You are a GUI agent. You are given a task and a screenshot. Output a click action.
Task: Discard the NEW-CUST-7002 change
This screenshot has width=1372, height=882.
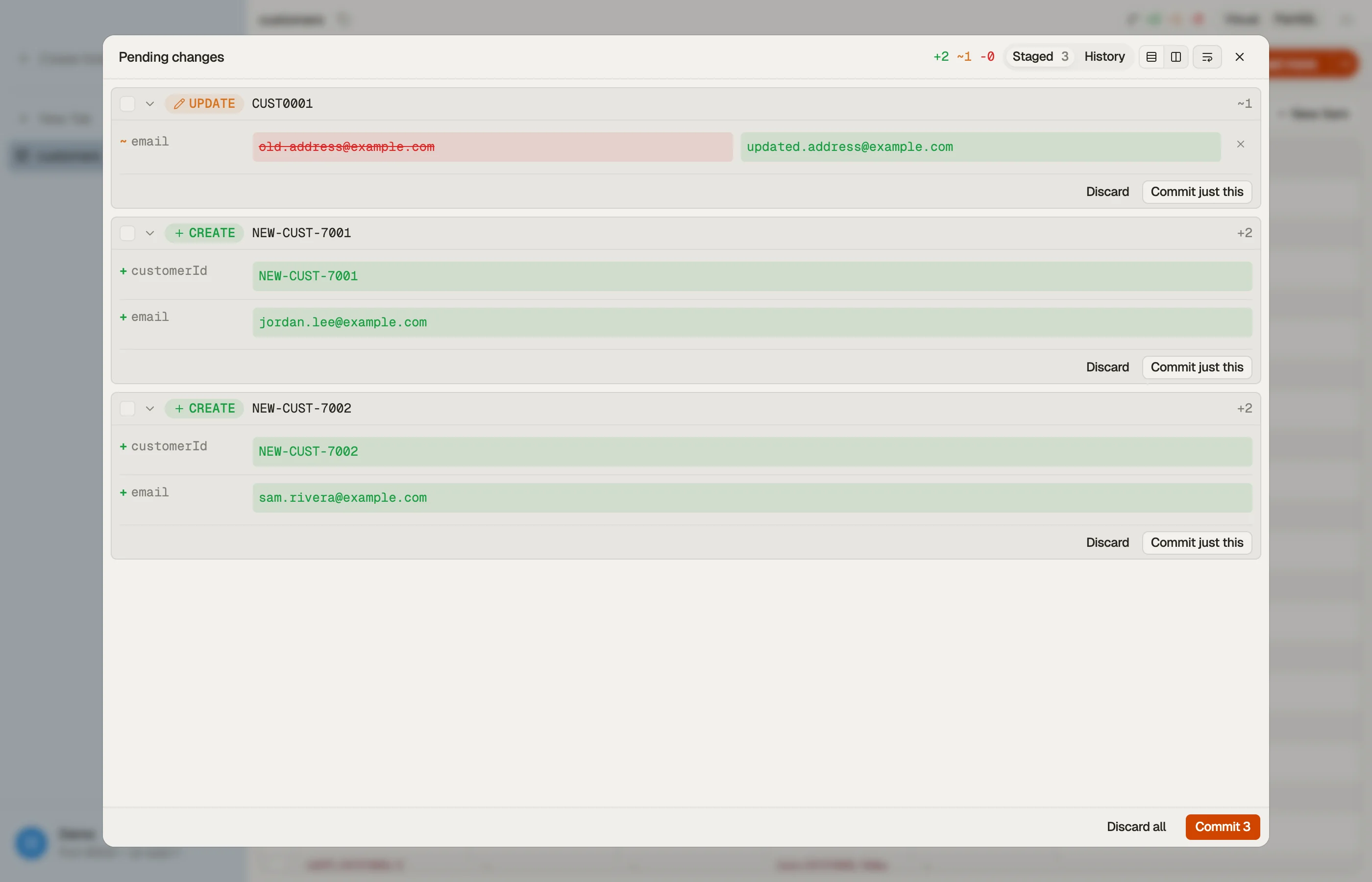pos(1107,542)
